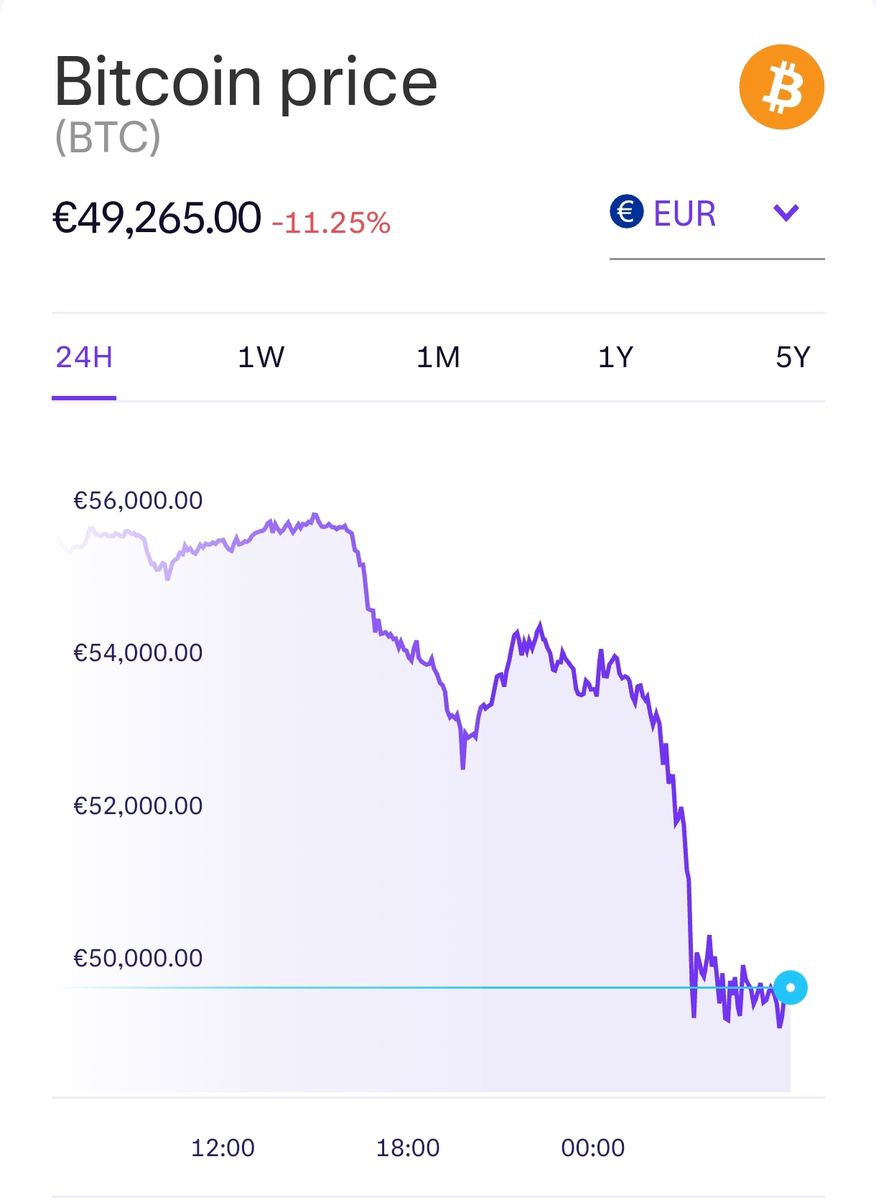Click the 18:00 time axis label
Screen dimensions: 876x1200
tap(408, 1147)
